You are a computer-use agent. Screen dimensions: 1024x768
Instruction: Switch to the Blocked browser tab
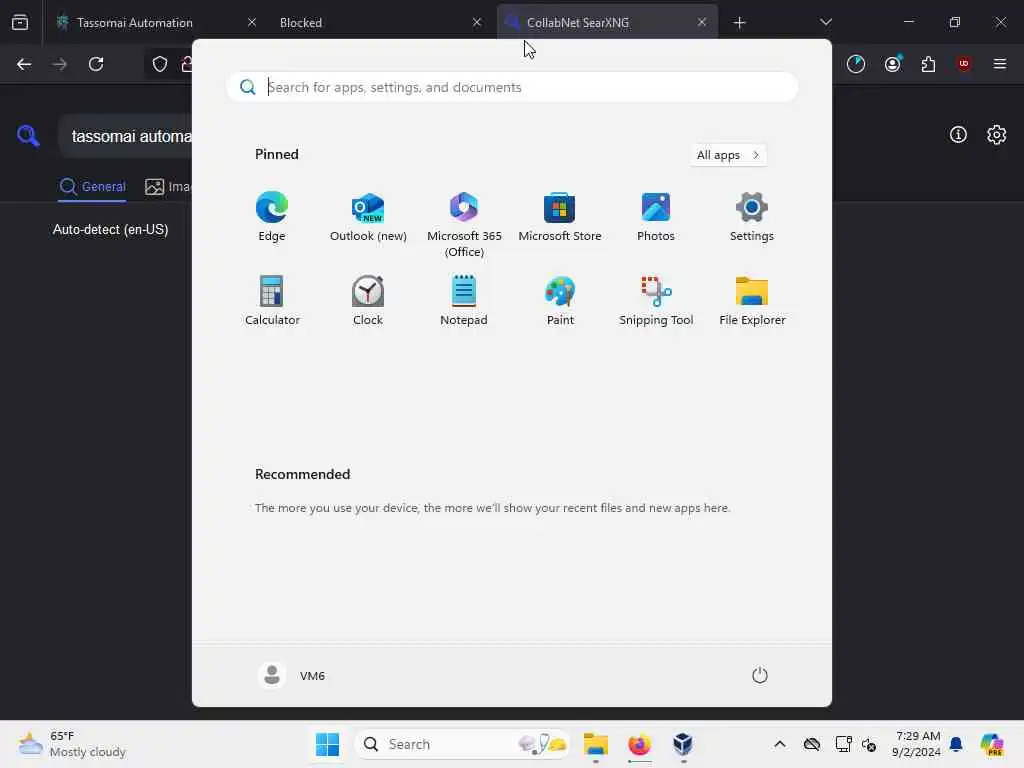coord(379,22)
